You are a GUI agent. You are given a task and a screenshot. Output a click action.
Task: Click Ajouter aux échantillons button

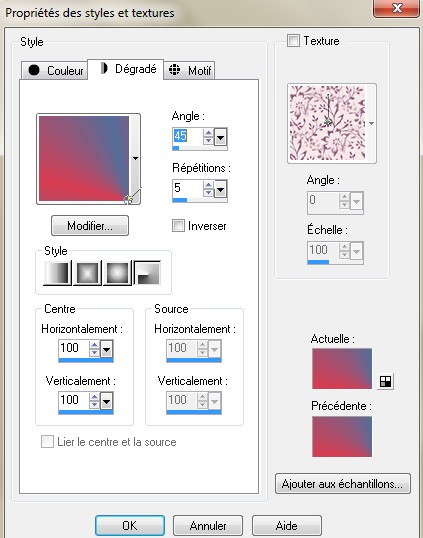pos(343,484)
